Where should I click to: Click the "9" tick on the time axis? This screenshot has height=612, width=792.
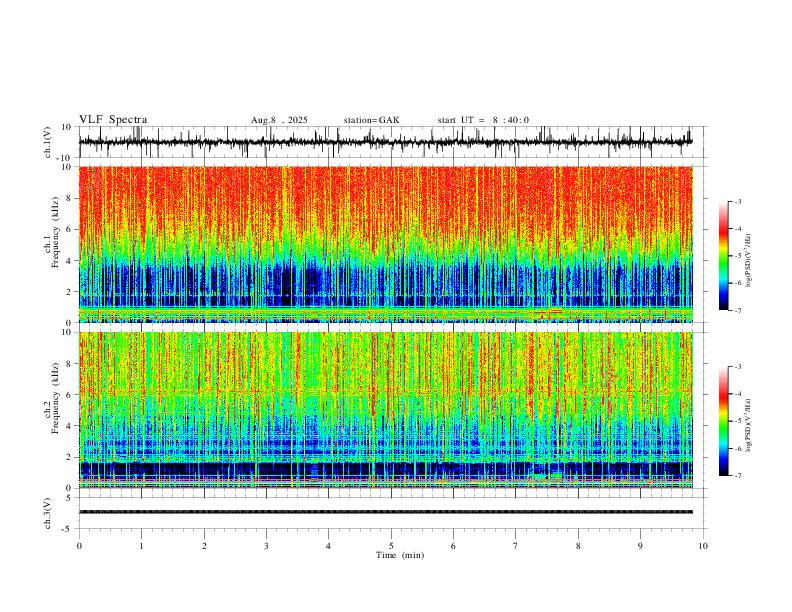[640, 546]
